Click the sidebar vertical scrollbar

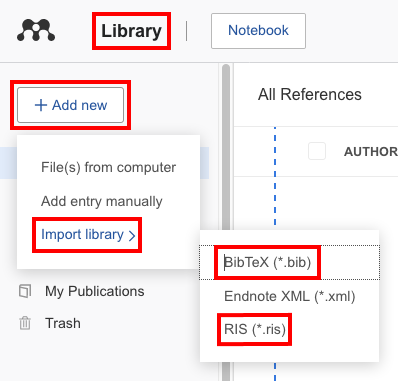pyautogui.click(x=226, y=222)
